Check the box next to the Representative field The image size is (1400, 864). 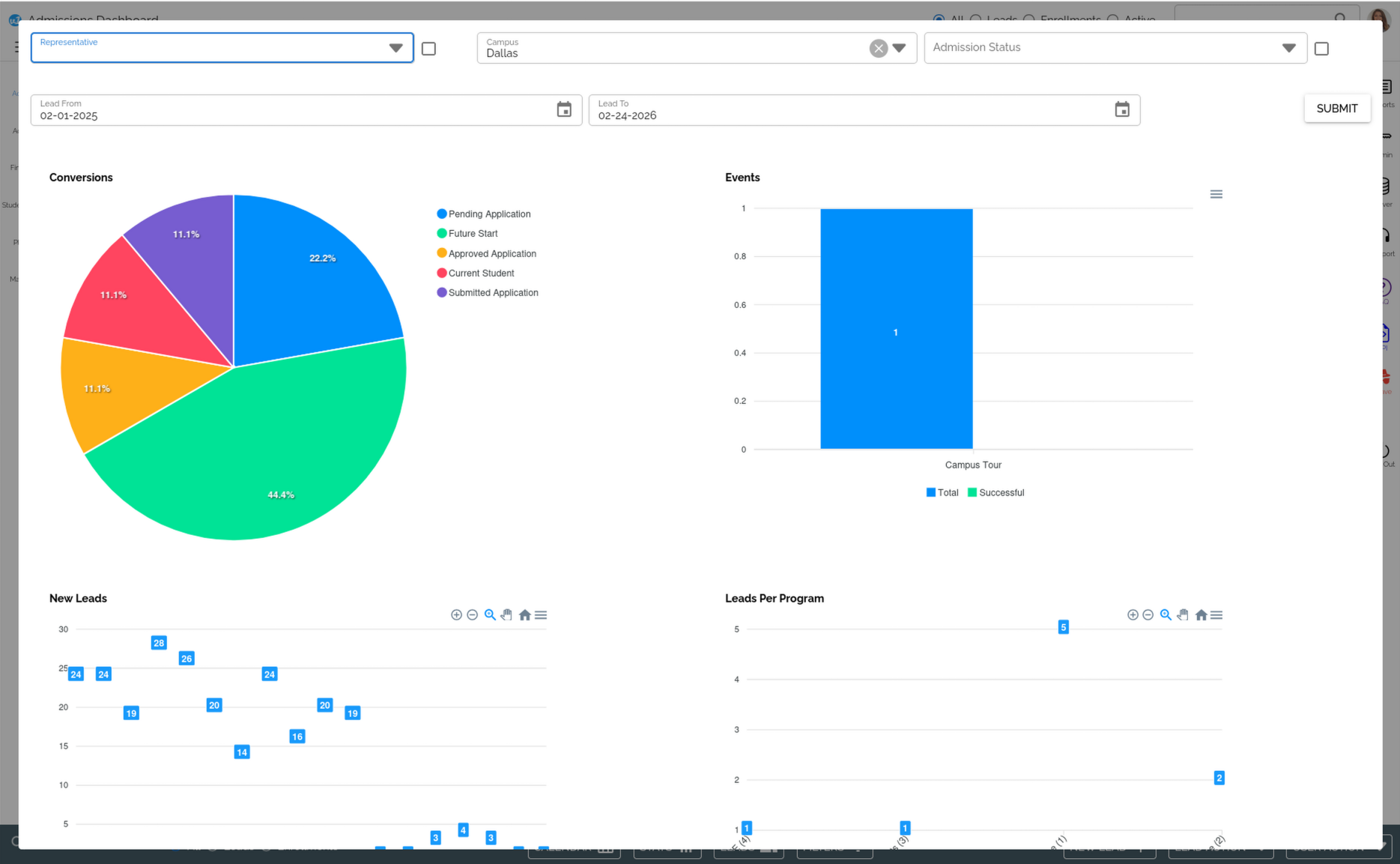[428, 48]
